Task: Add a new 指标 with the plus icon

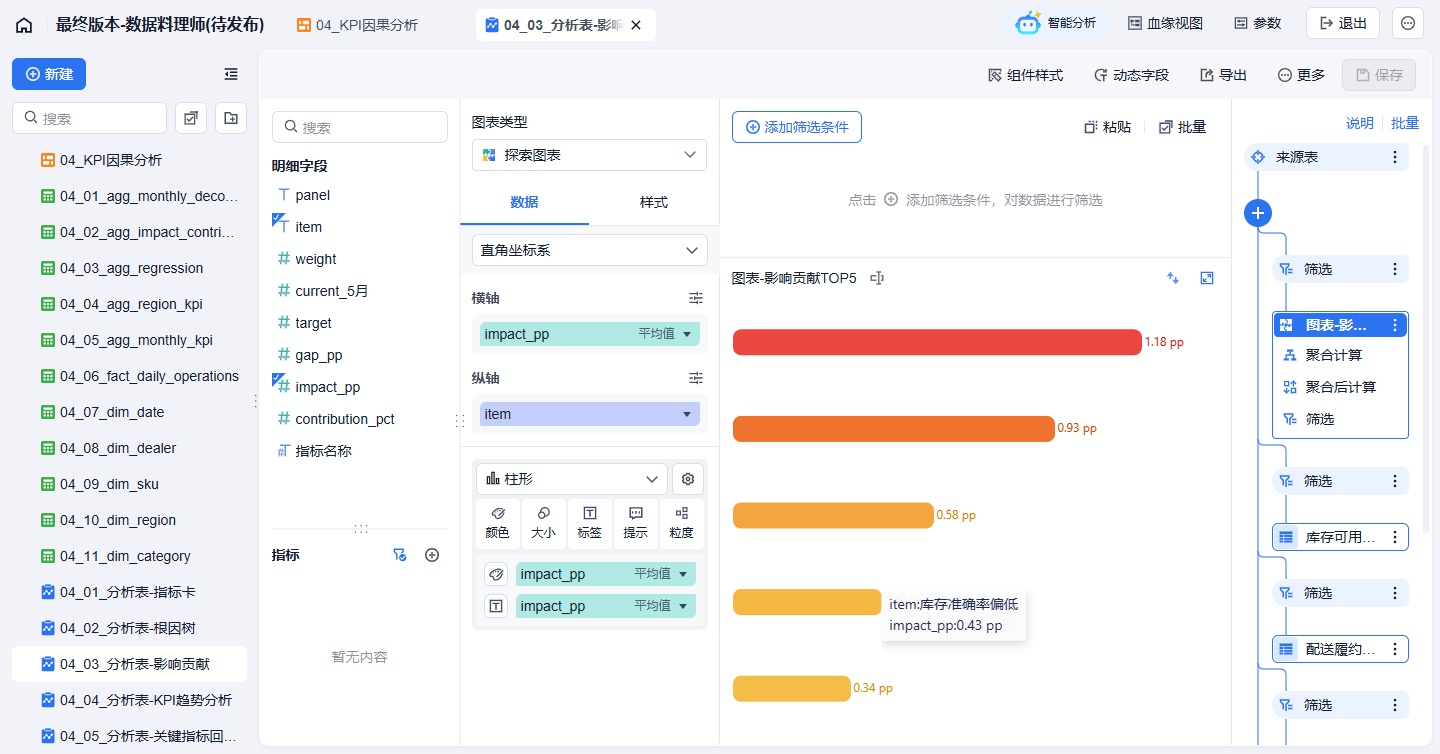Action: [x=432, y=555]
